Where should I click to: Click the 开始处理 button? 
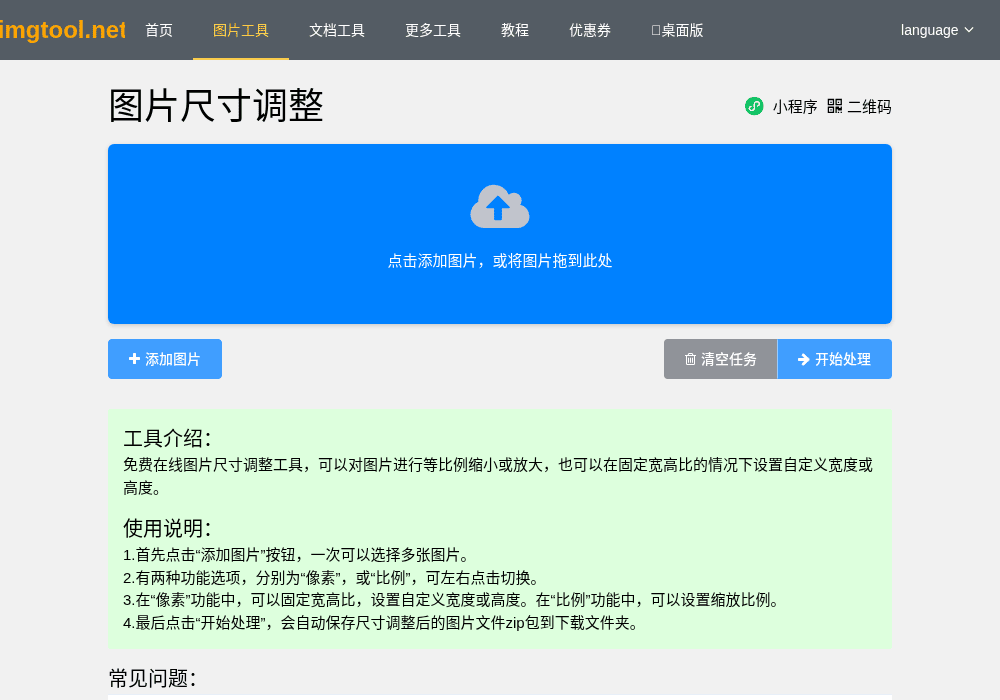(x=835, y=359)
